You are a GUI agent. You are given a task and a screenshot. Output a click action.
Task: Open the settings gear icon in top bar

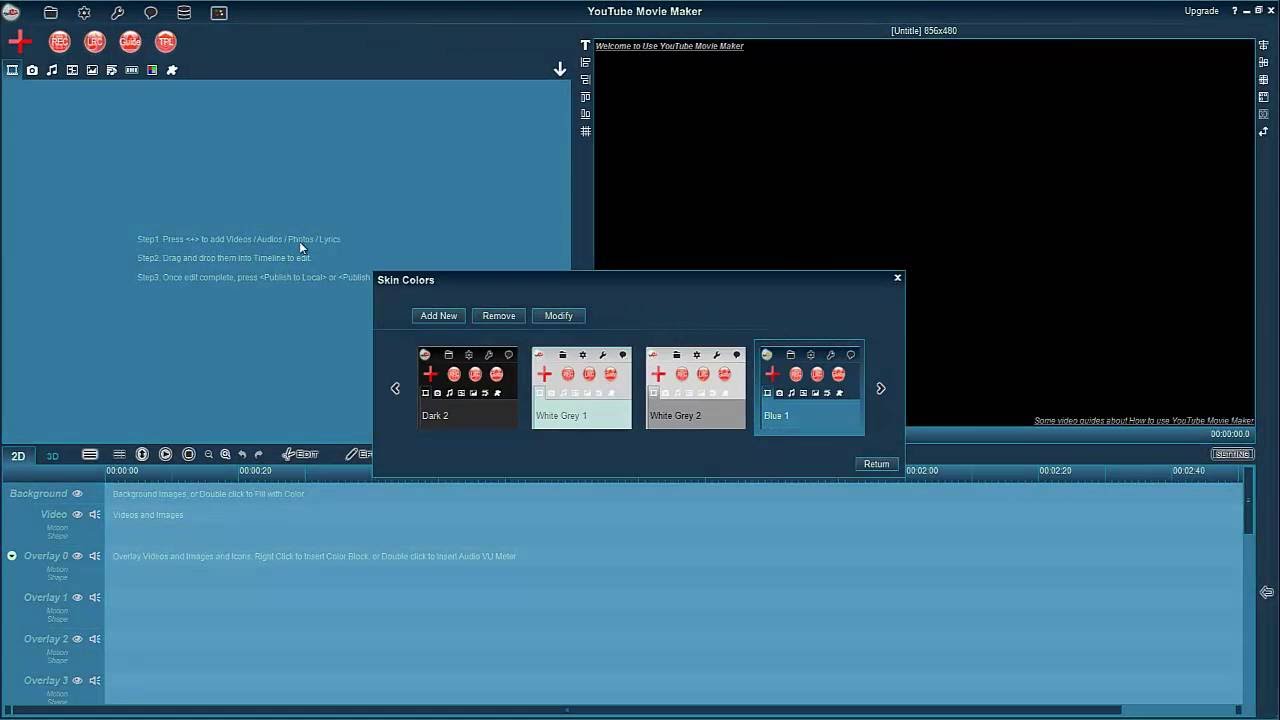[84, 13]
